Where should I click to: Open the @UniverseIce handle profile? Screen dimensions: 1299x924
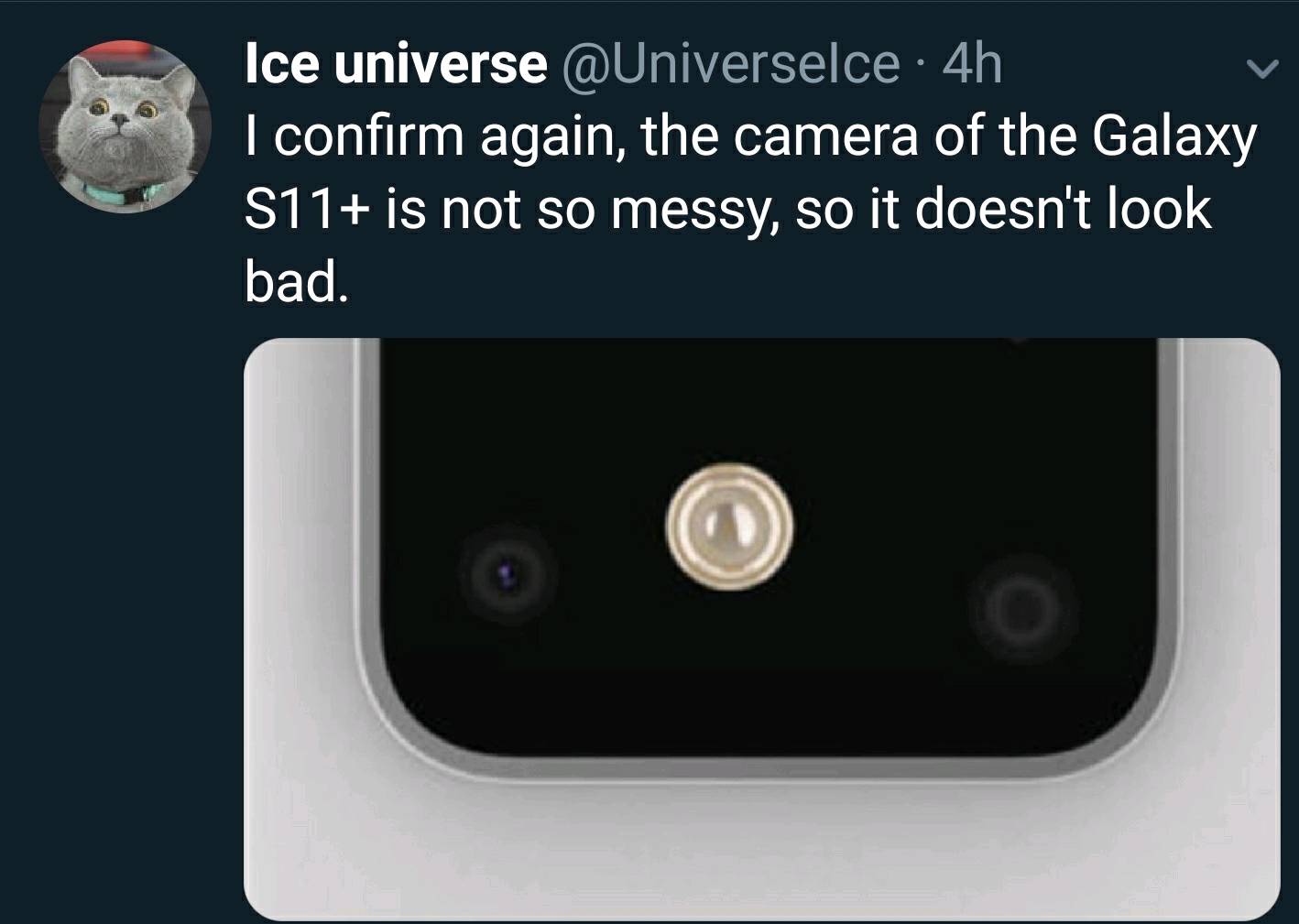click(728, 64)
